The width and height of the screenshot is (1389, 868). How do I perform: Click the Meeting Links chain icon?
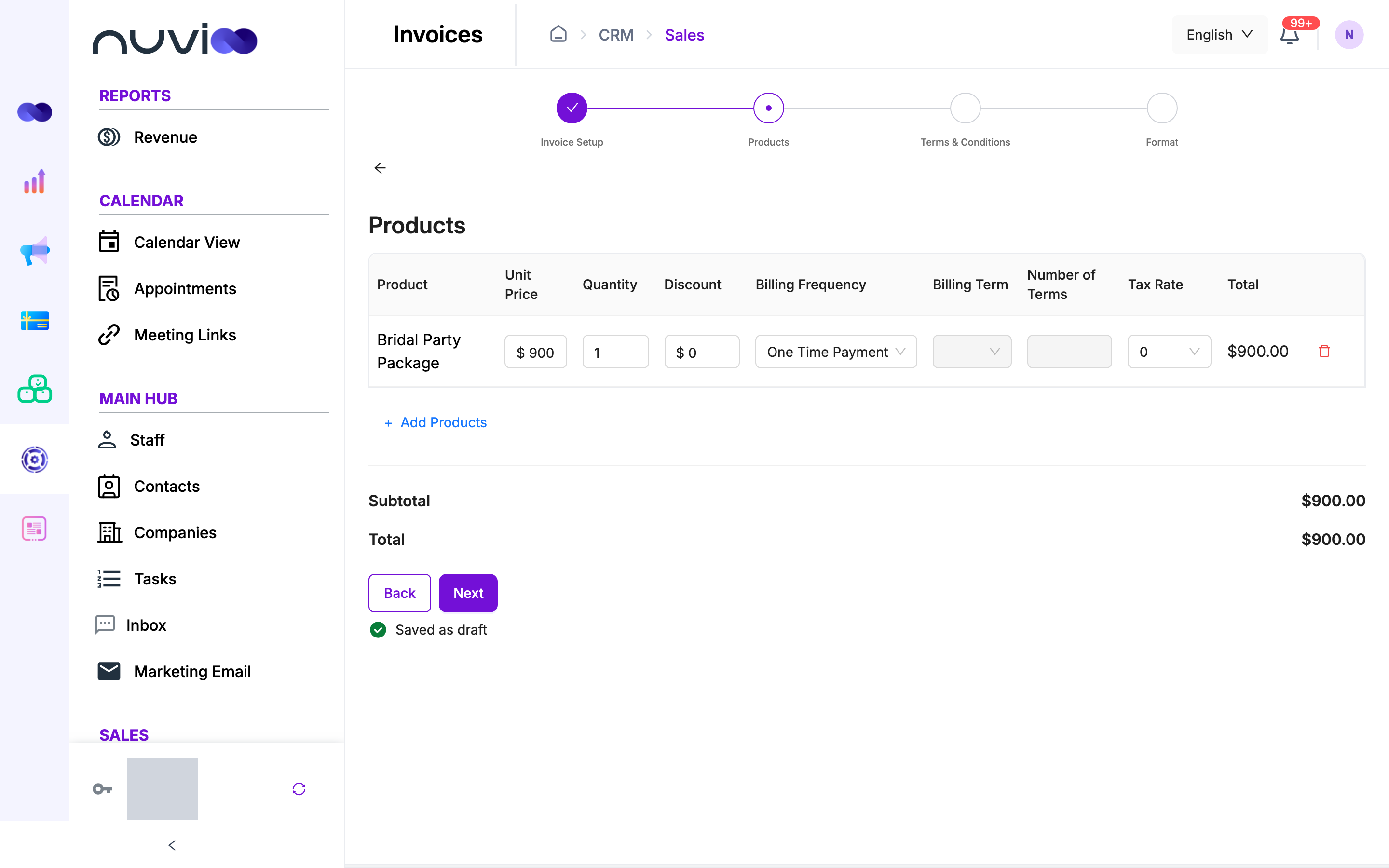click(109, 335)
